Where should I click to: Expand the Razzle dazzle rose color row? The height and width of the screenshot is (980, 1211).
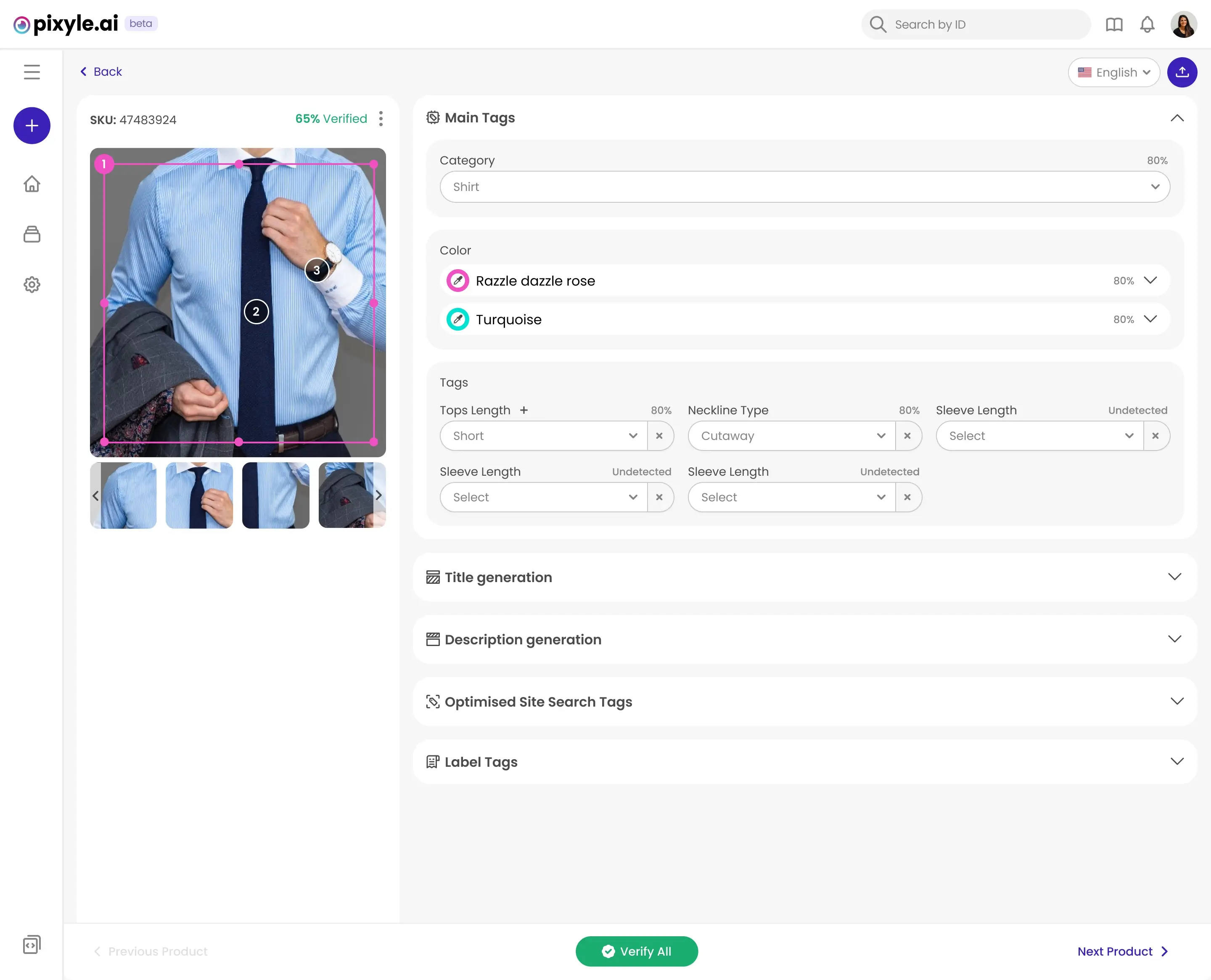click(x=1150, y=281)
